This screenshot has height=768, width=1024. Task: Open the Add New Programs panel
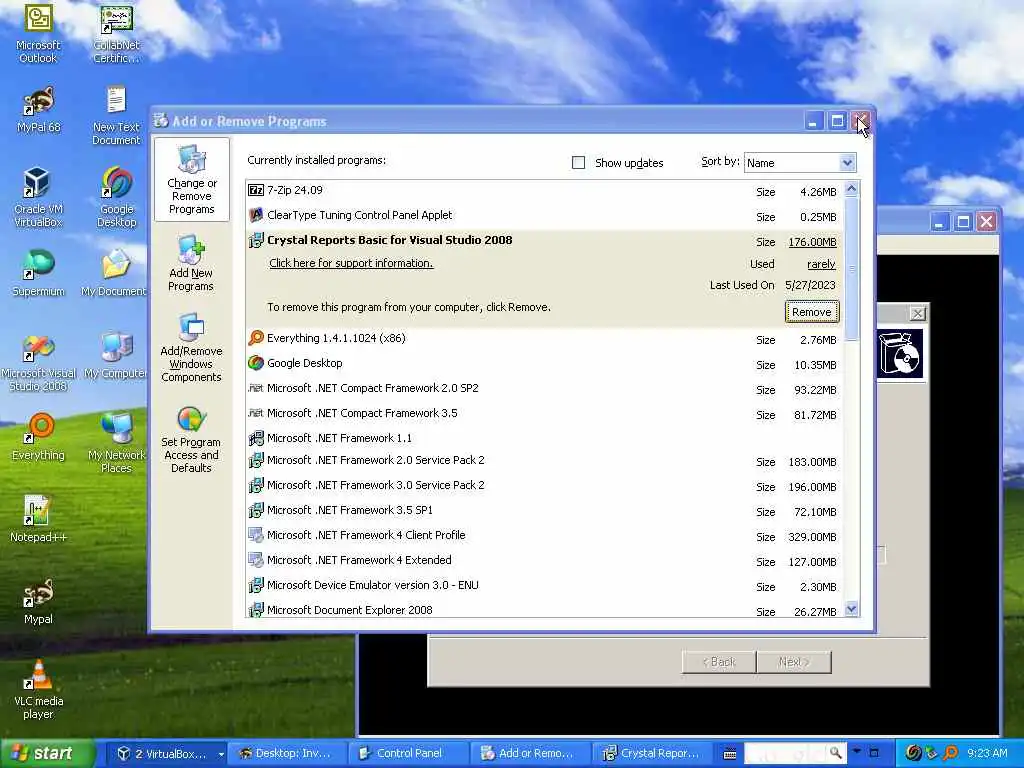tap(191, 264)
